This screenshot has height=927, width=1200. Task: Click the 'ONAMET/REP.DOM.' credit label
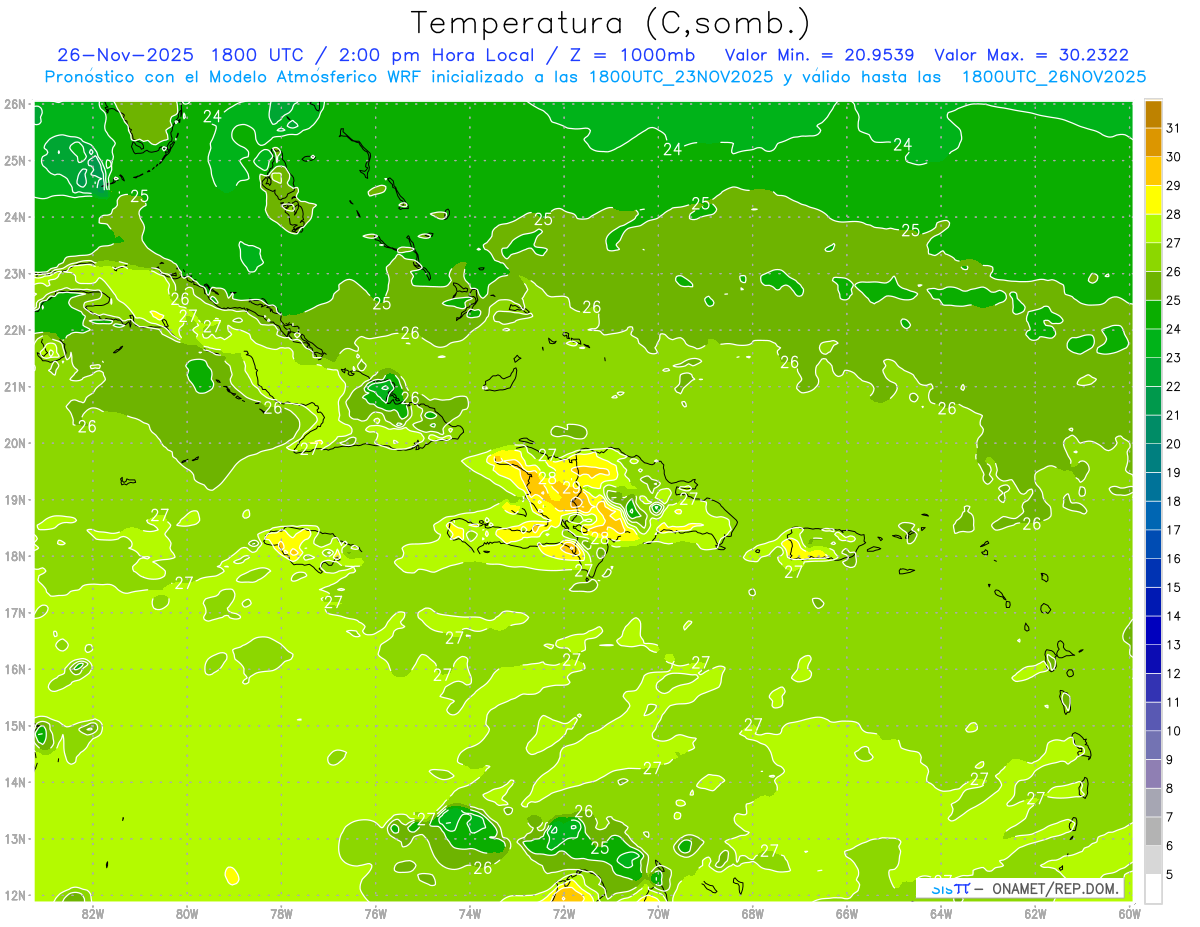pos(1056,888)
